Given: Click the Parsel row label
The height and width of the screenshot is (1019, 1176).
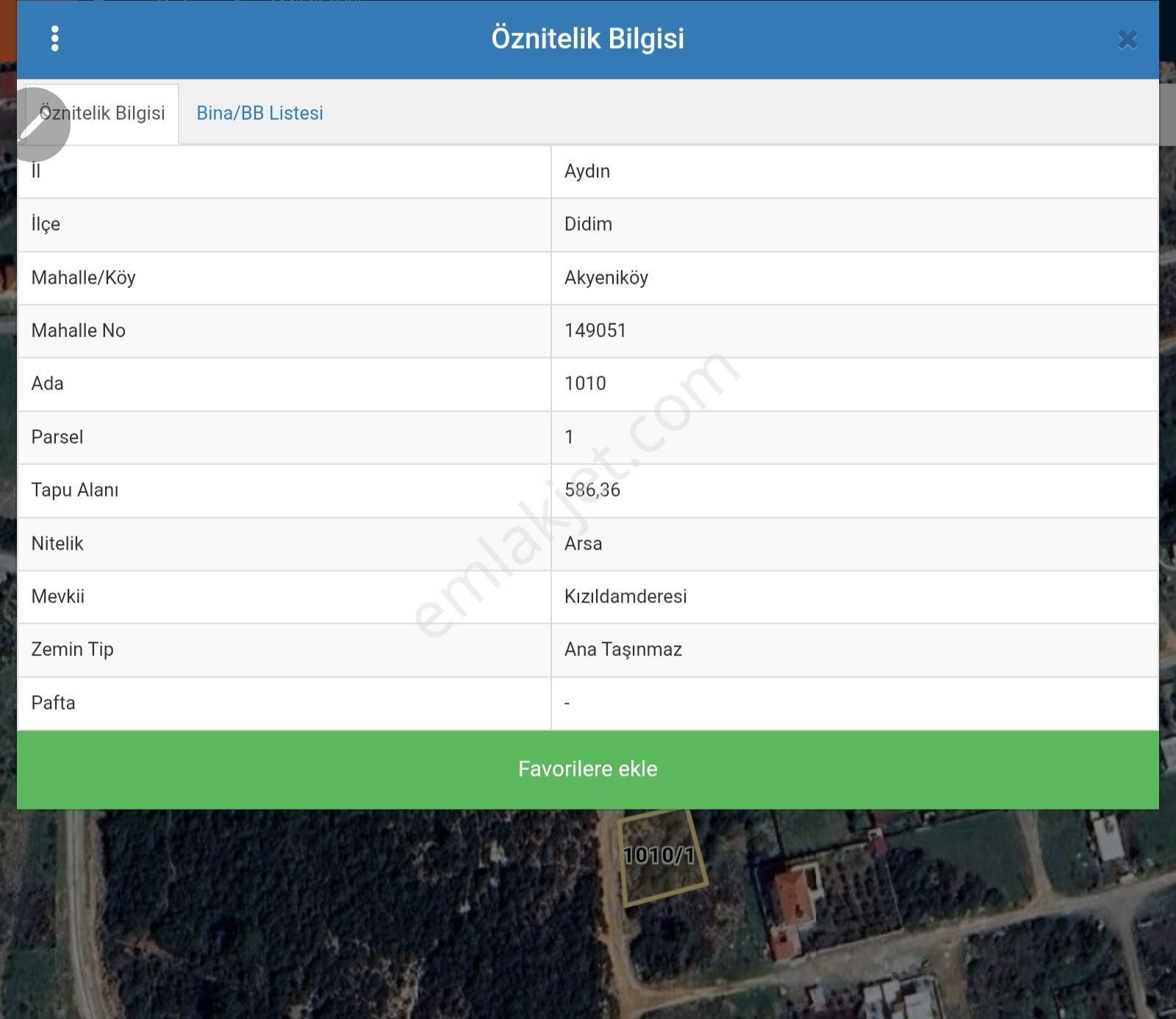Looking at the screenshot, I should [57, 437].
